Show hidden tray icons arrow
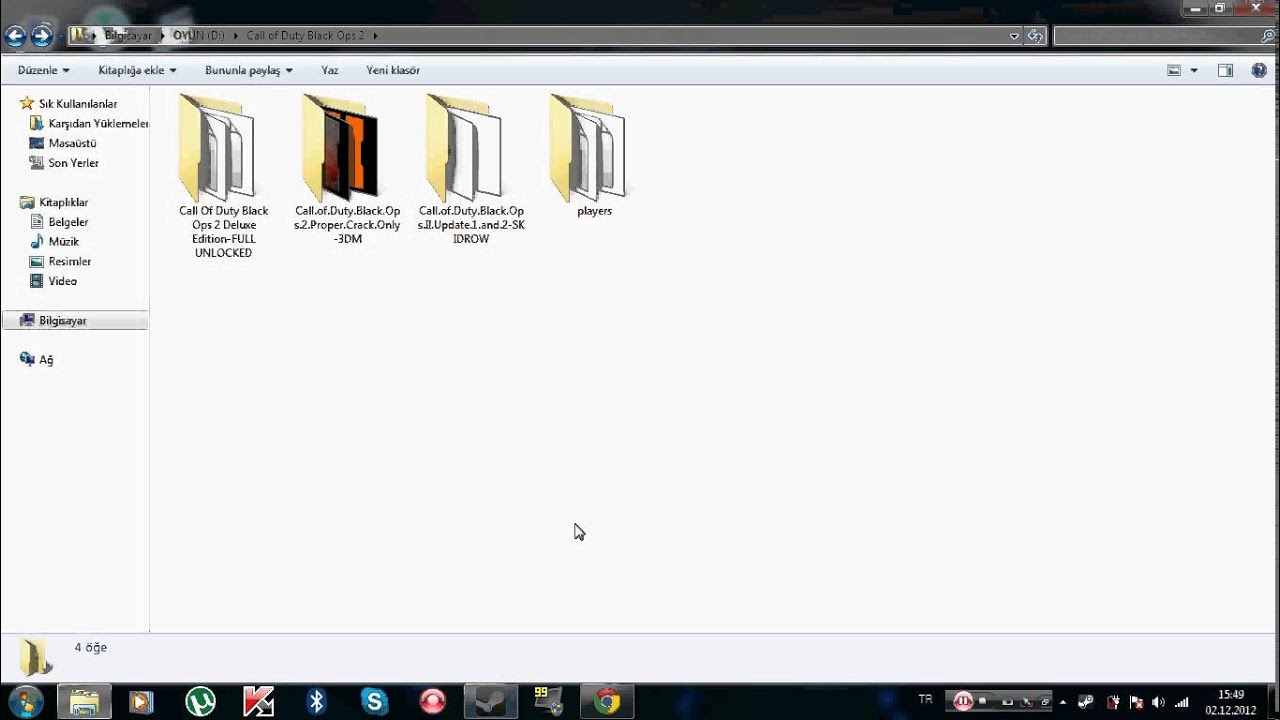The height and width of the screenshot is (720, 1280). [x=1062, y=702]
